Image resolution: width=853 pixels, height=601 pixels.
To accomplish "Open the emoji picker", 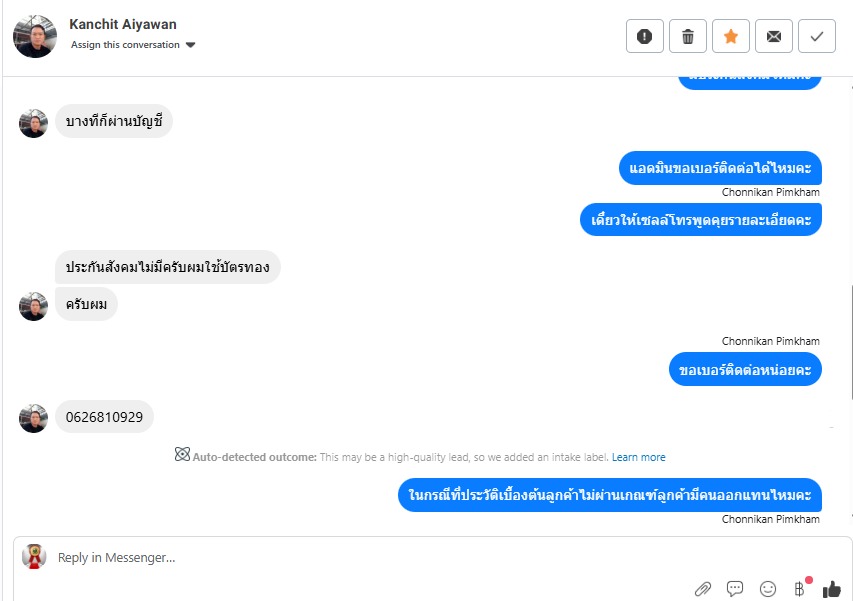I will click(768, 588).
